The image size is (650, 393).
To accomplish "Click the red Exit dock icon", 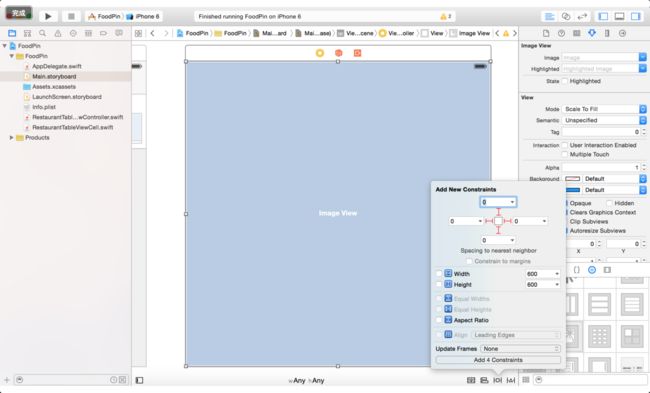I will pyautogui.click(x=357, y=53).
